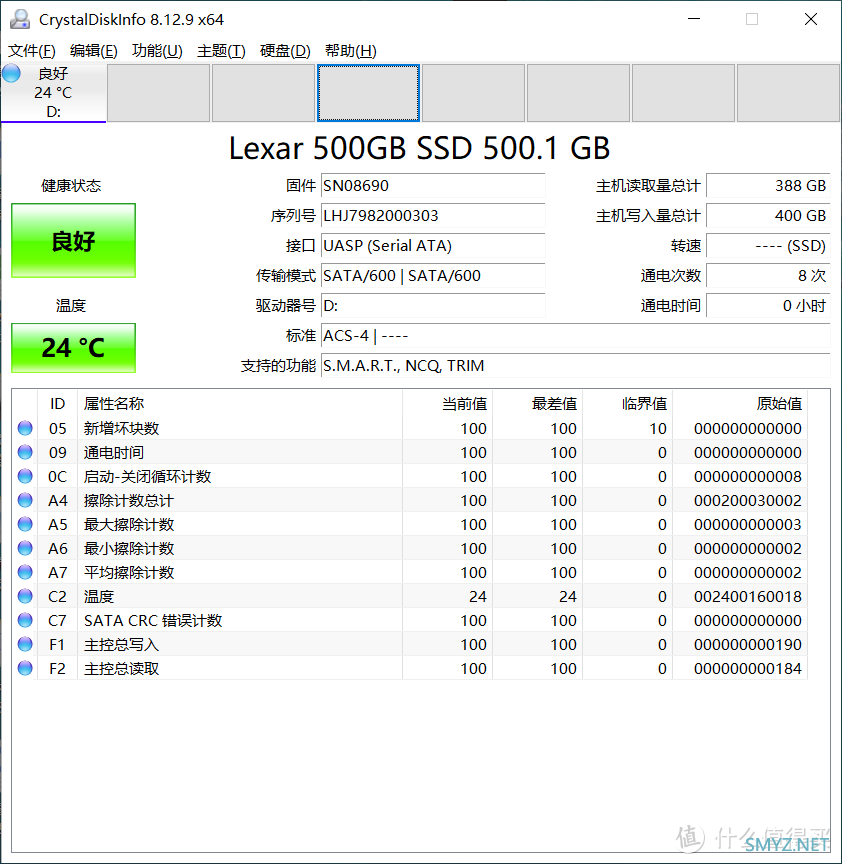Click the 原始值 column header
Screen dimensions: 842x864
click(740, 404)
